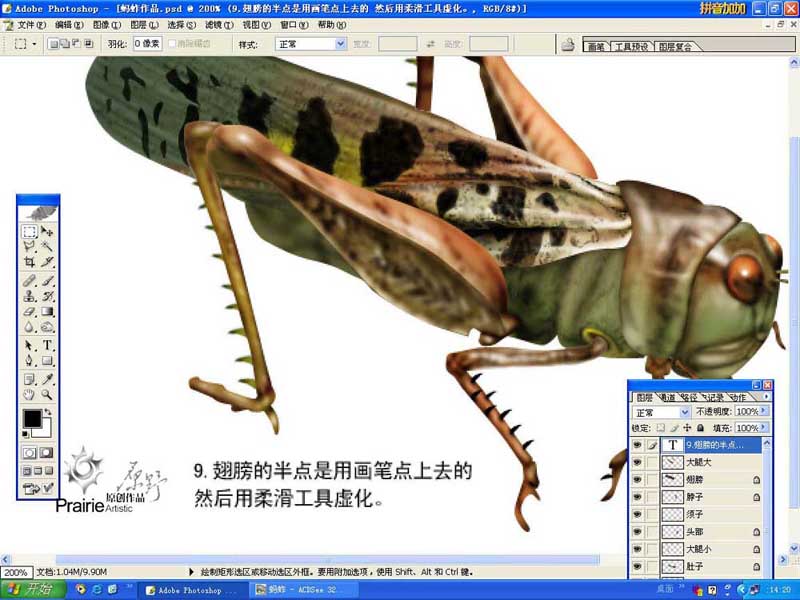Select the Dodge tool

[47, 327]
